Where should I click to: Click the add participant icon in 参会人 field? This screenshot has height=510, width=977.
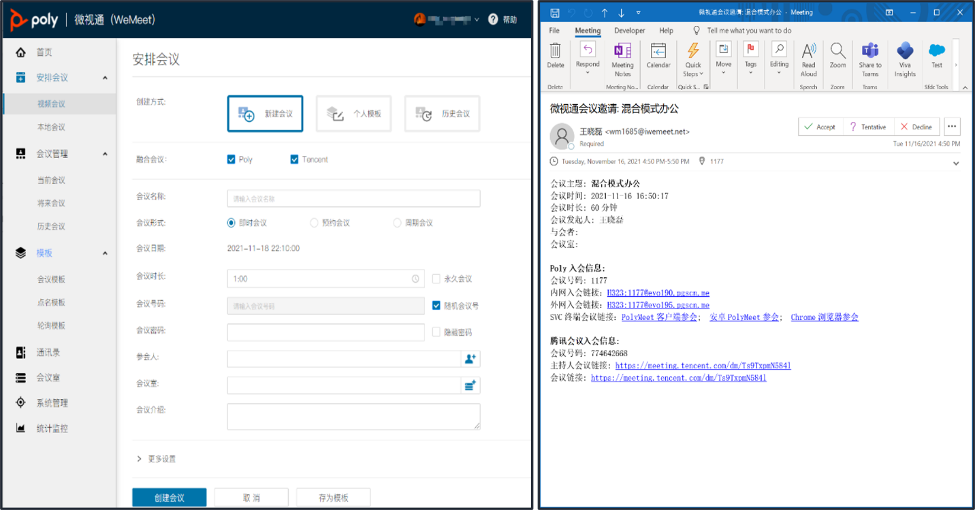point(470,359)
